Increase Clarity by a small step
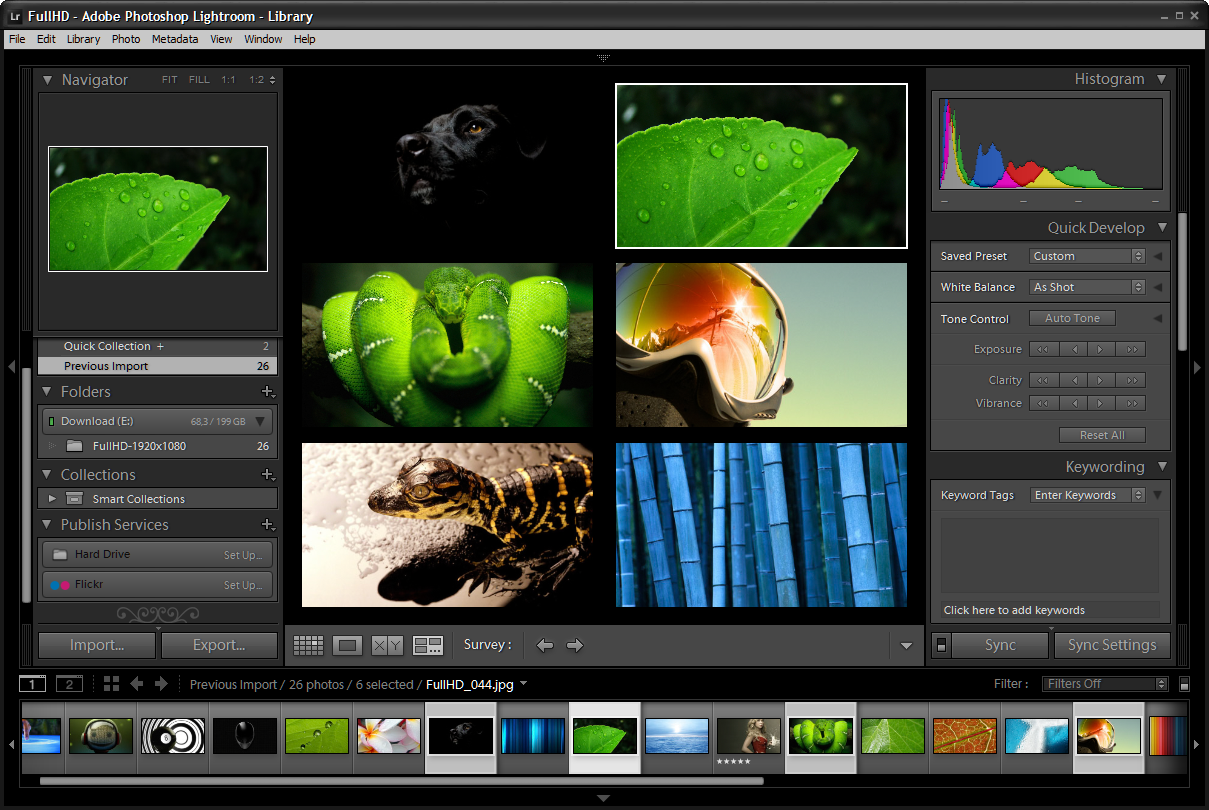The width and height of the screenshot is (1209, 810). coord(1101,380)
